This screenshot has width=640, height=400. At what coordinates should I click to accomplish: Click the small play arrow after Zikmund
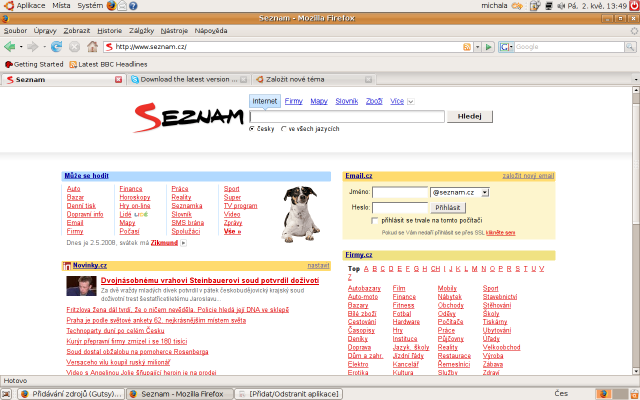183,243
